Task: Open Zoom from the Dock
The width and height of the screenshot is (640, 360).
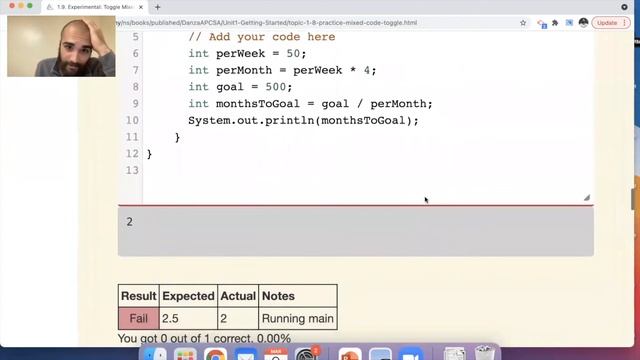Action: pos(410,355)
